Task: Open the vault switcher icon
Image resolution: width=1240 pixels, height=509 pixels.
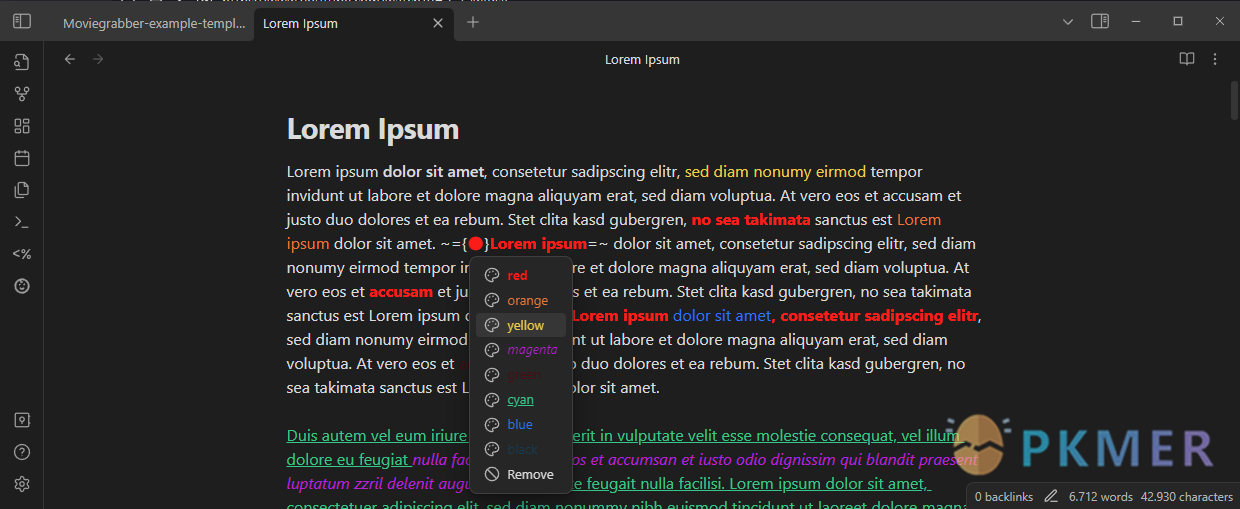Action: [22, 420]
